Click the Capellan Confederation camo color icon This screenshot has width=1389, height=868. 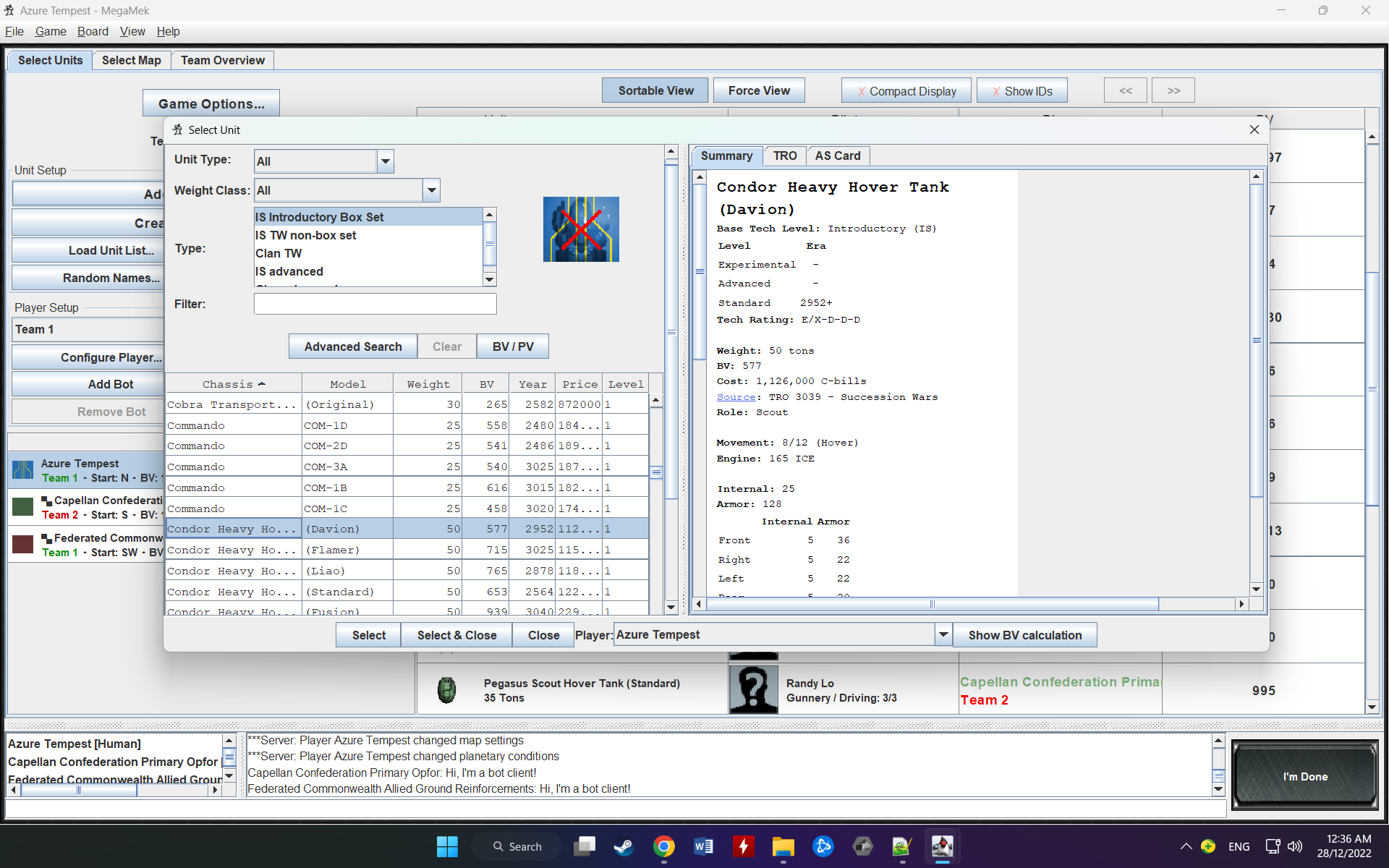tap(23, 507)
